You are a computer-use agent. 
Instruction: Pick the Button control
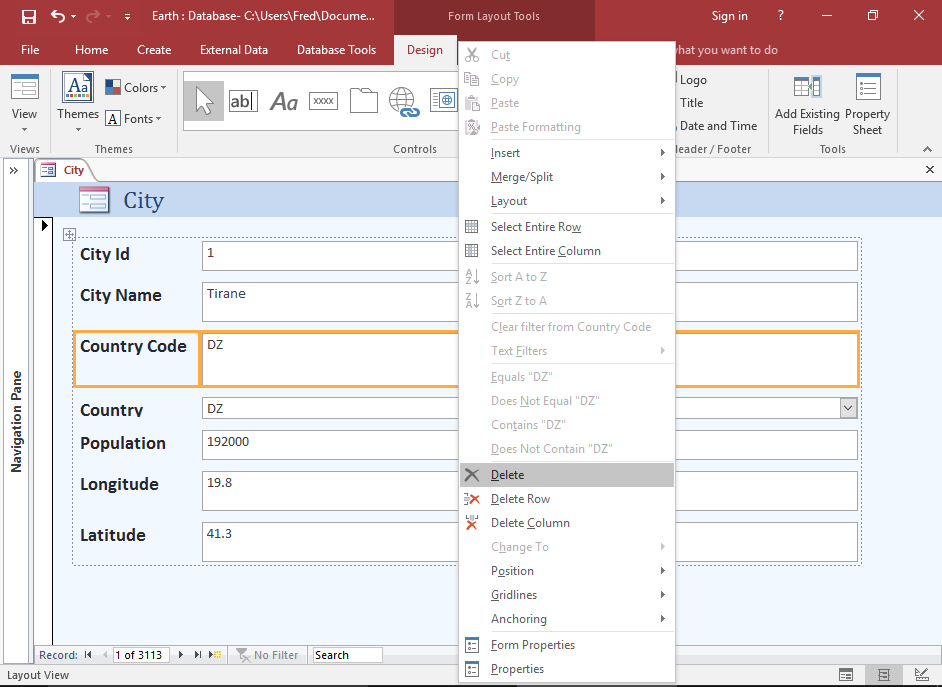pyautogui.click(x=323, y=101)
